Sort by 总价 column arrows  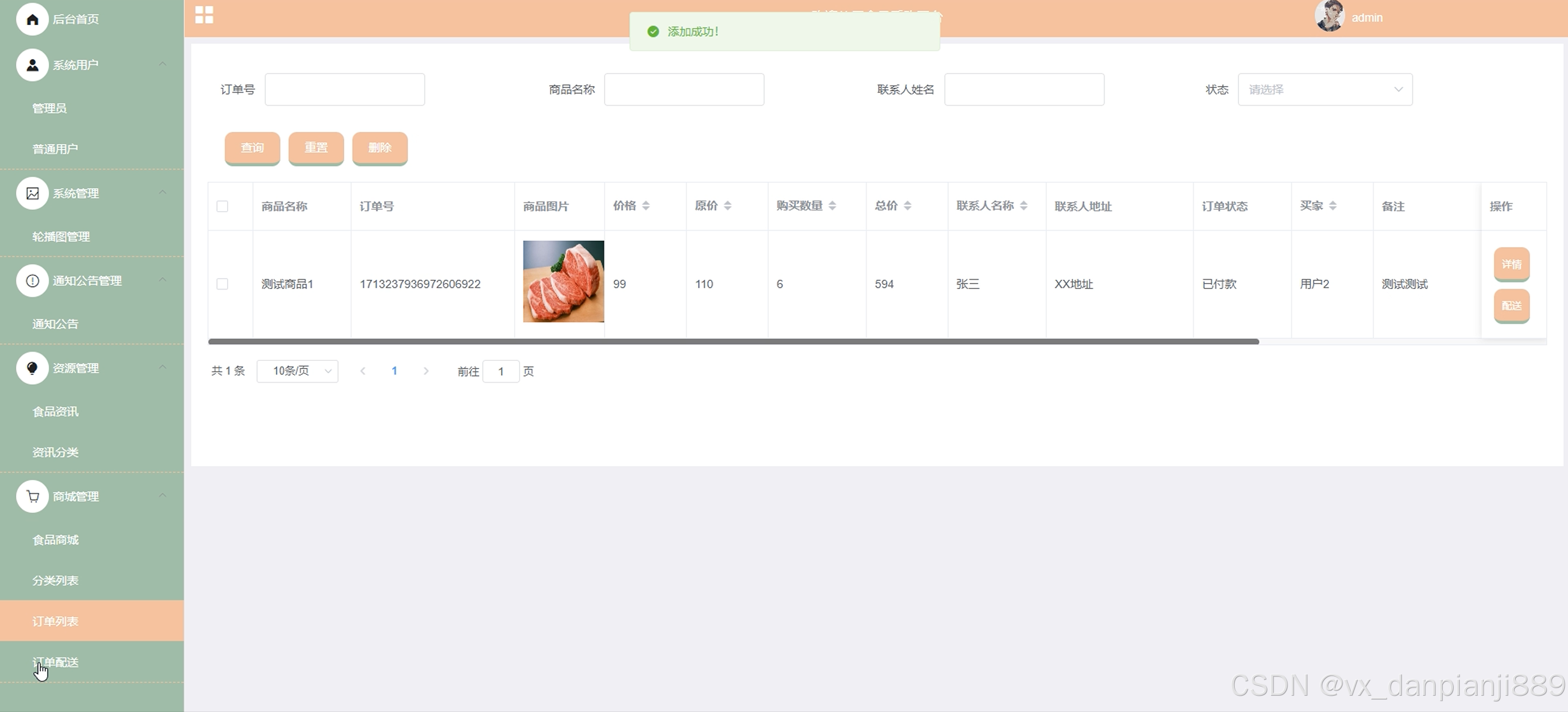point(907,206)
